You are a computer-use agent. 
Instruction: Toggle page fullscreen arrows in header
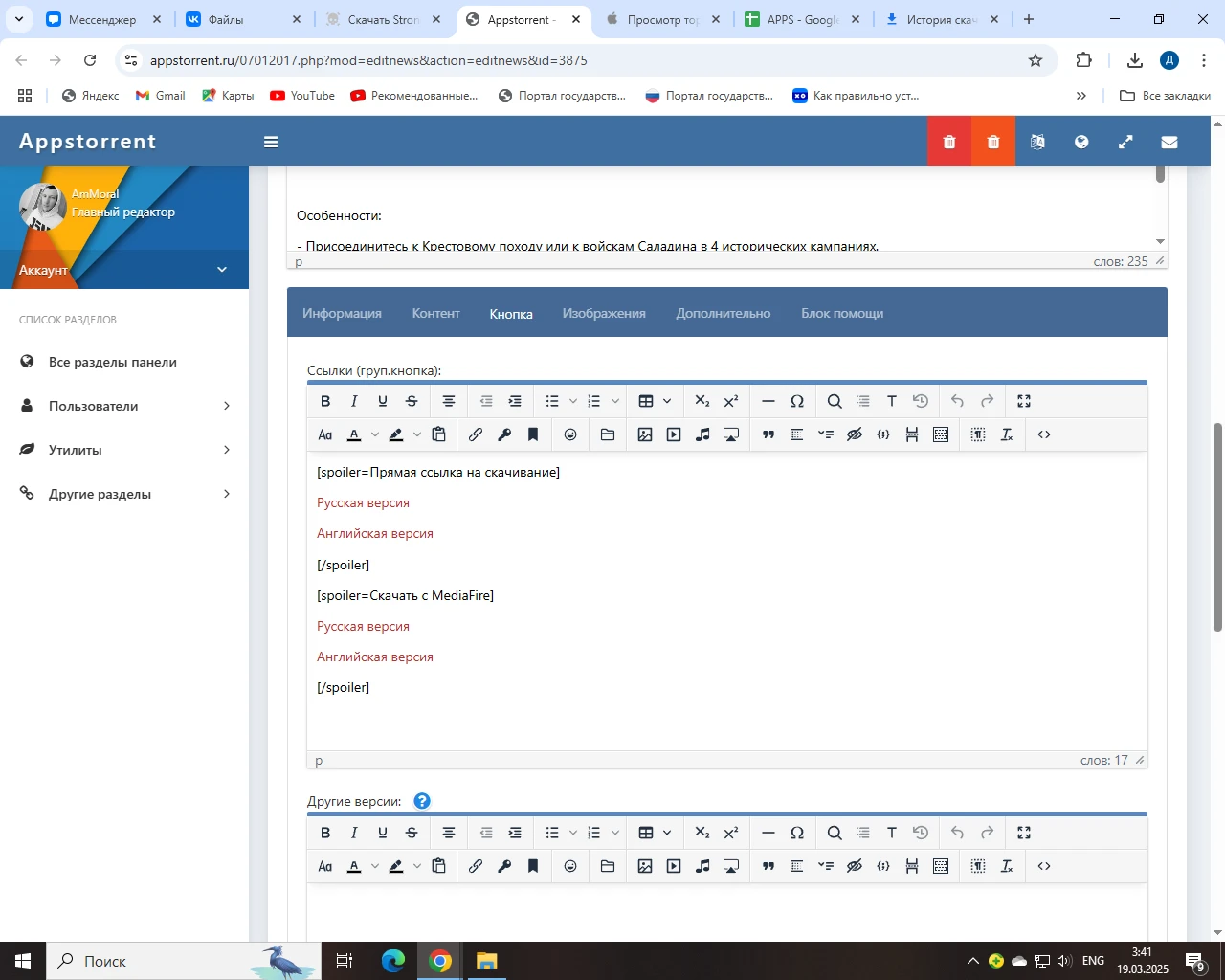click(1125, 142)
